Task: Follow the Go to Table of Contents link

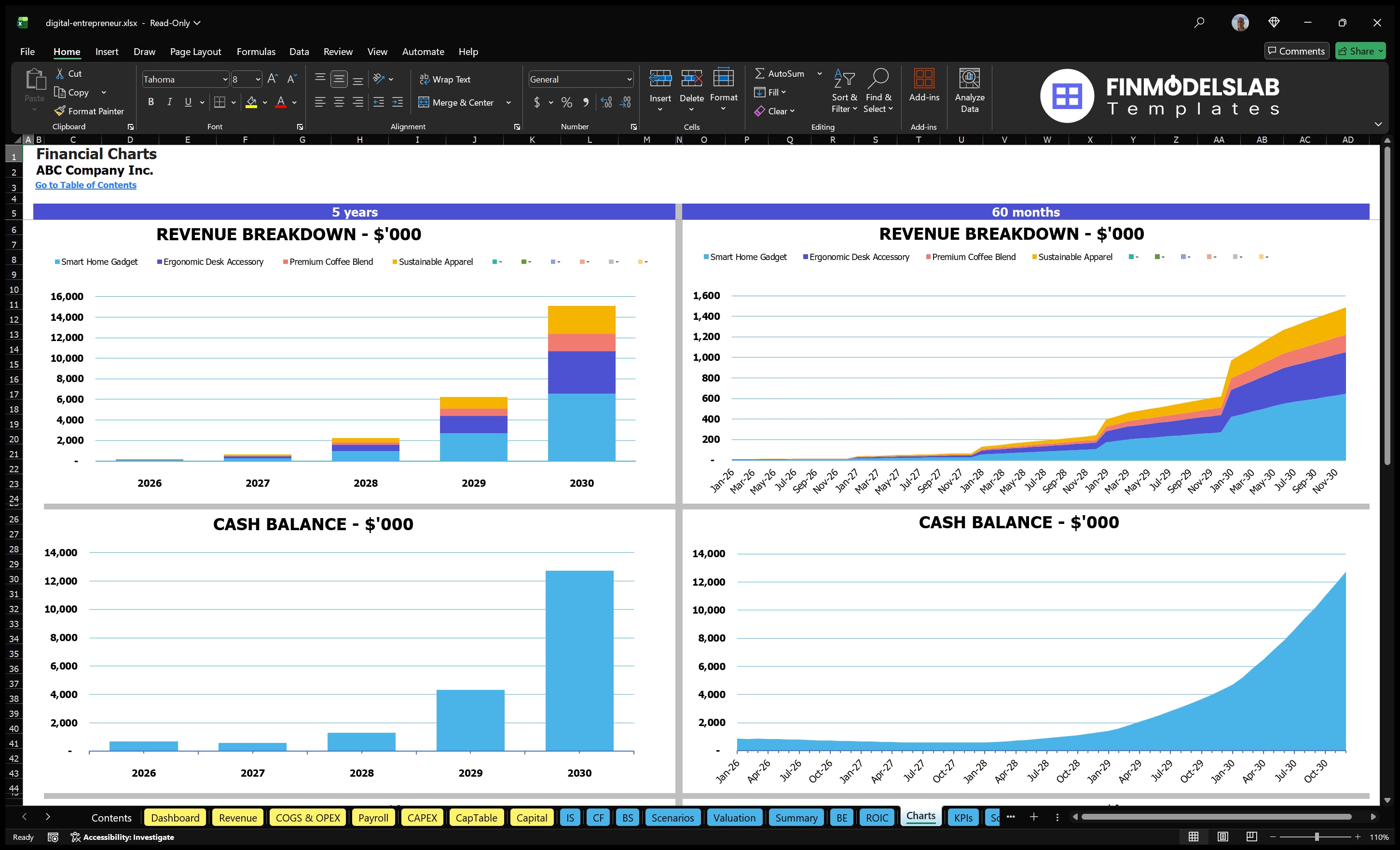Action: click(x=86, y=185)
